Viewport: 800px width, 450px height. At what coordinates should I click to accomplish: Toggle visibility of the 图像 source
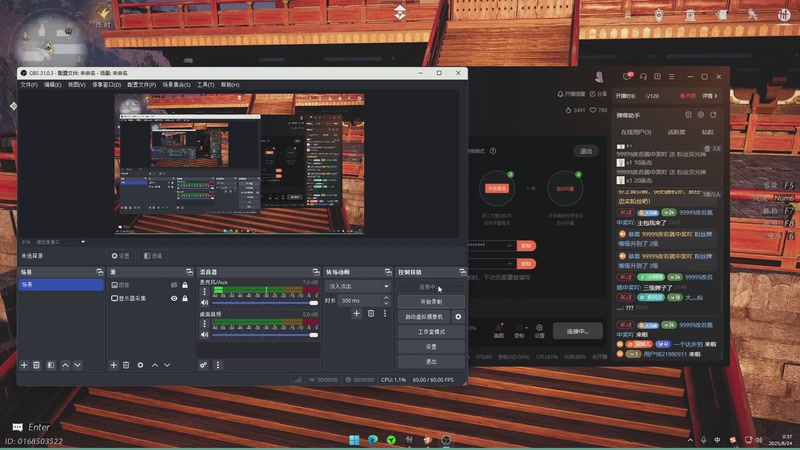[x=174, y=285]
